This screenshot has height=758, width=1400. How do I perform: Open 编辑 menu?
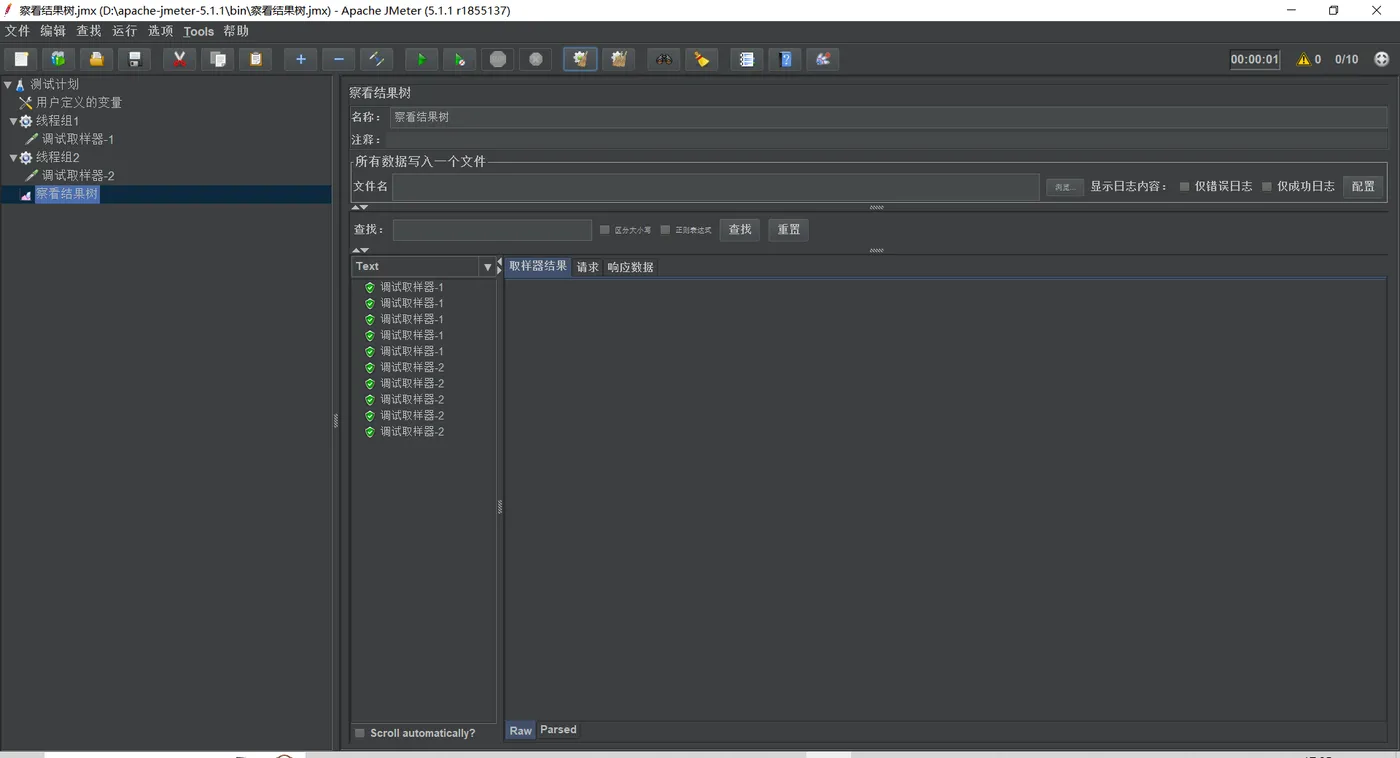[x=53, y=31]
